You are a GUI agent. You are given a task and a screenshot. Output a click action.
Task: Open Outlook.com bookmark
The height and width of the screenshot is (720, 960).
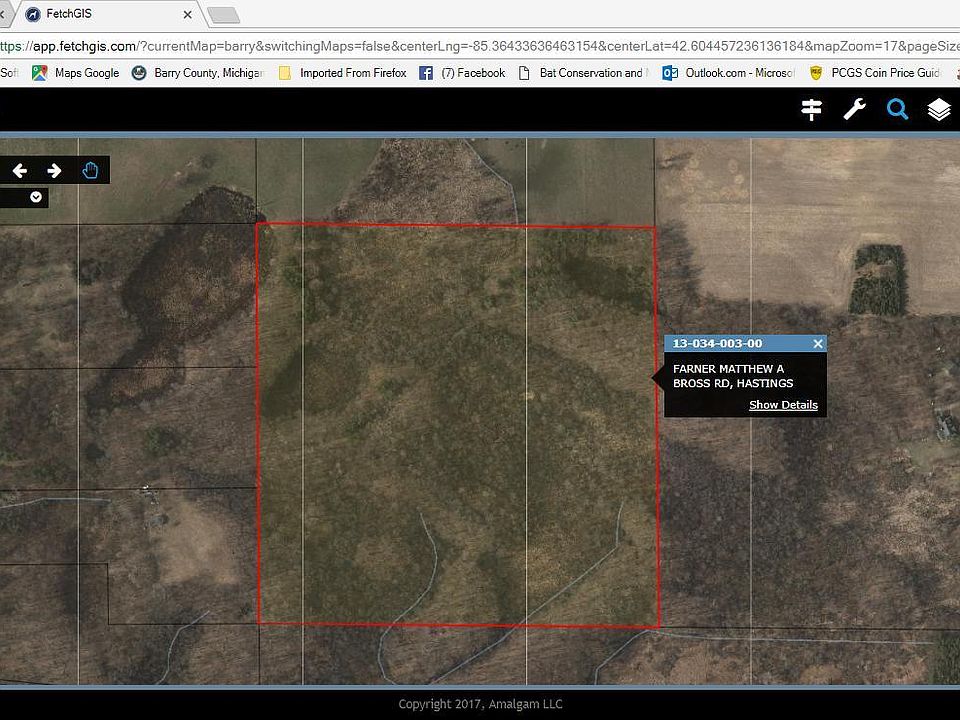[x=729, y=73]
